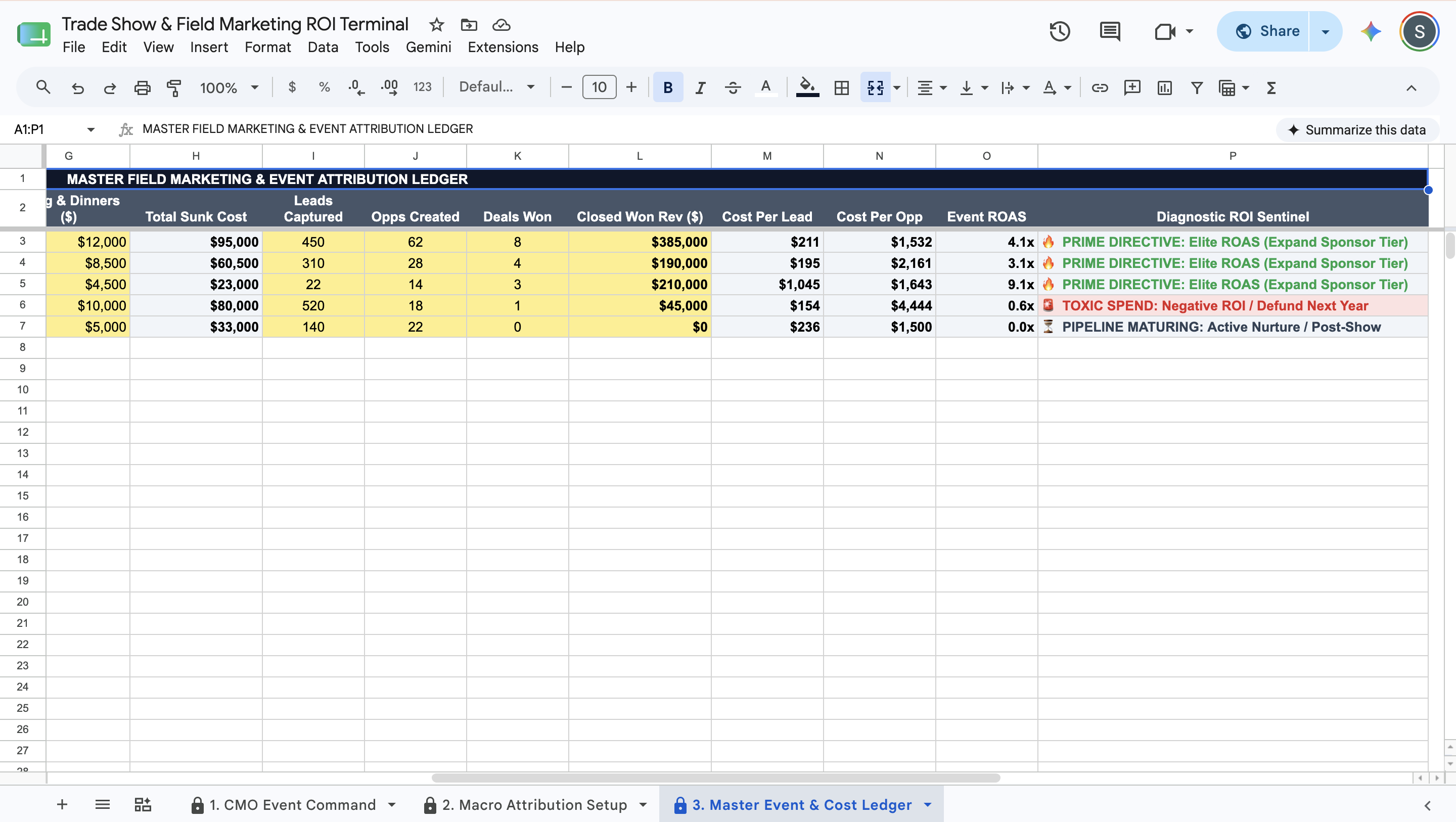The height and width of the screenshot is (822, 1456).
Task: Toggle bold formatting
Action: pos(667,87)
